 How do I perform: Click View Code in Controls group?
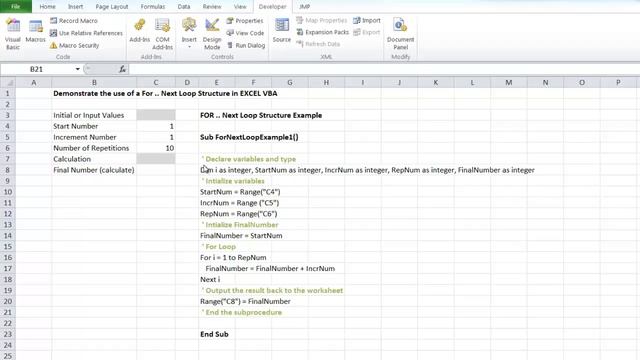(x=245, y=33)
